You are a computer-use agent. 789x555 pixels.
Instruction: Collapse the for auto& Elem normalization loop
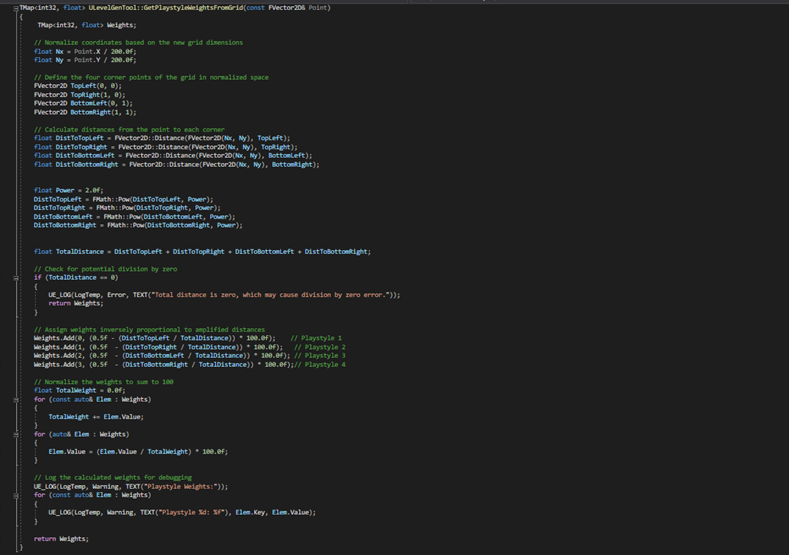15,435
